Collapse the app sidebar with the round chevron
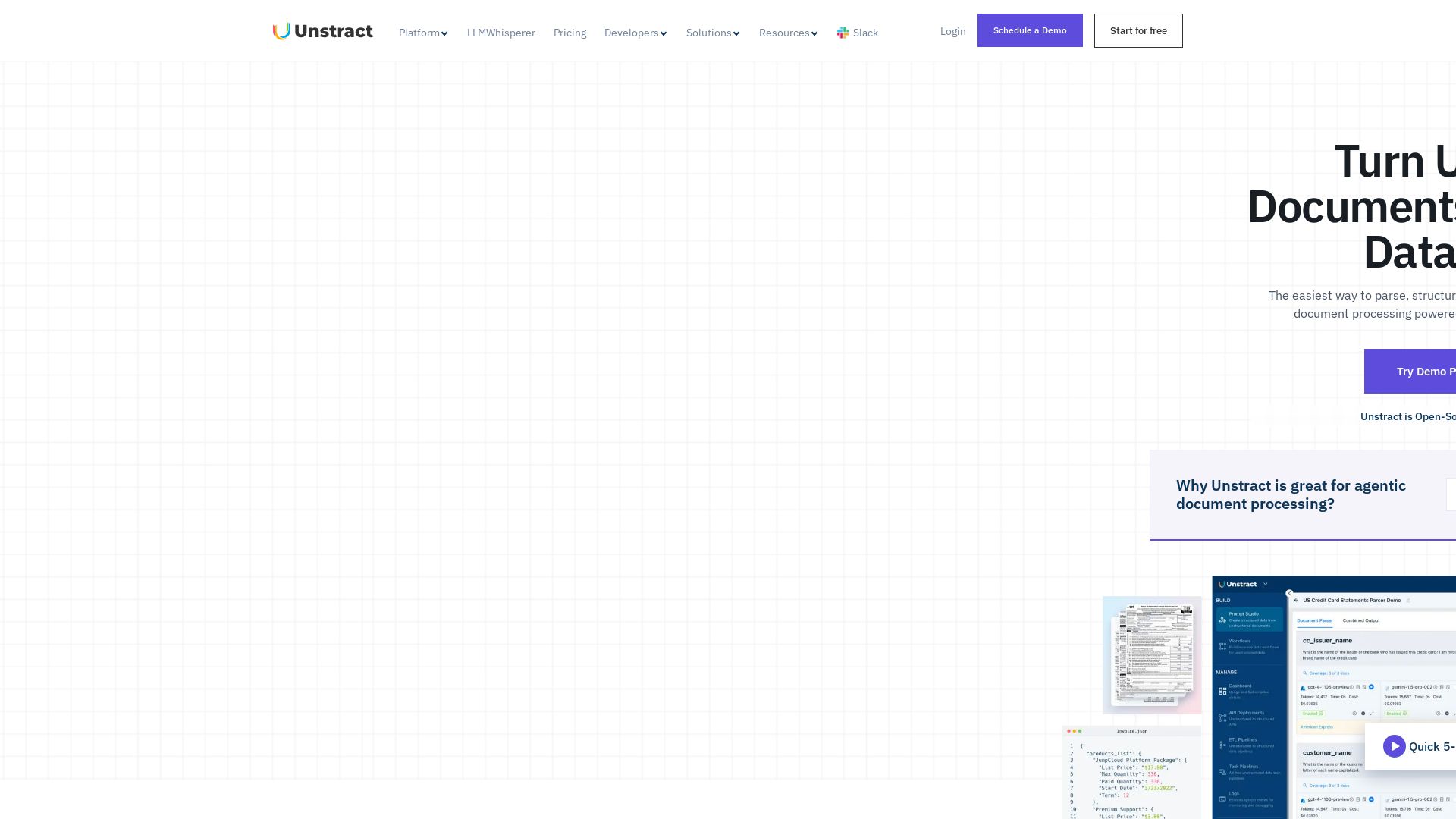This screenshot has width=1456, height=819. coord(1289,593)
